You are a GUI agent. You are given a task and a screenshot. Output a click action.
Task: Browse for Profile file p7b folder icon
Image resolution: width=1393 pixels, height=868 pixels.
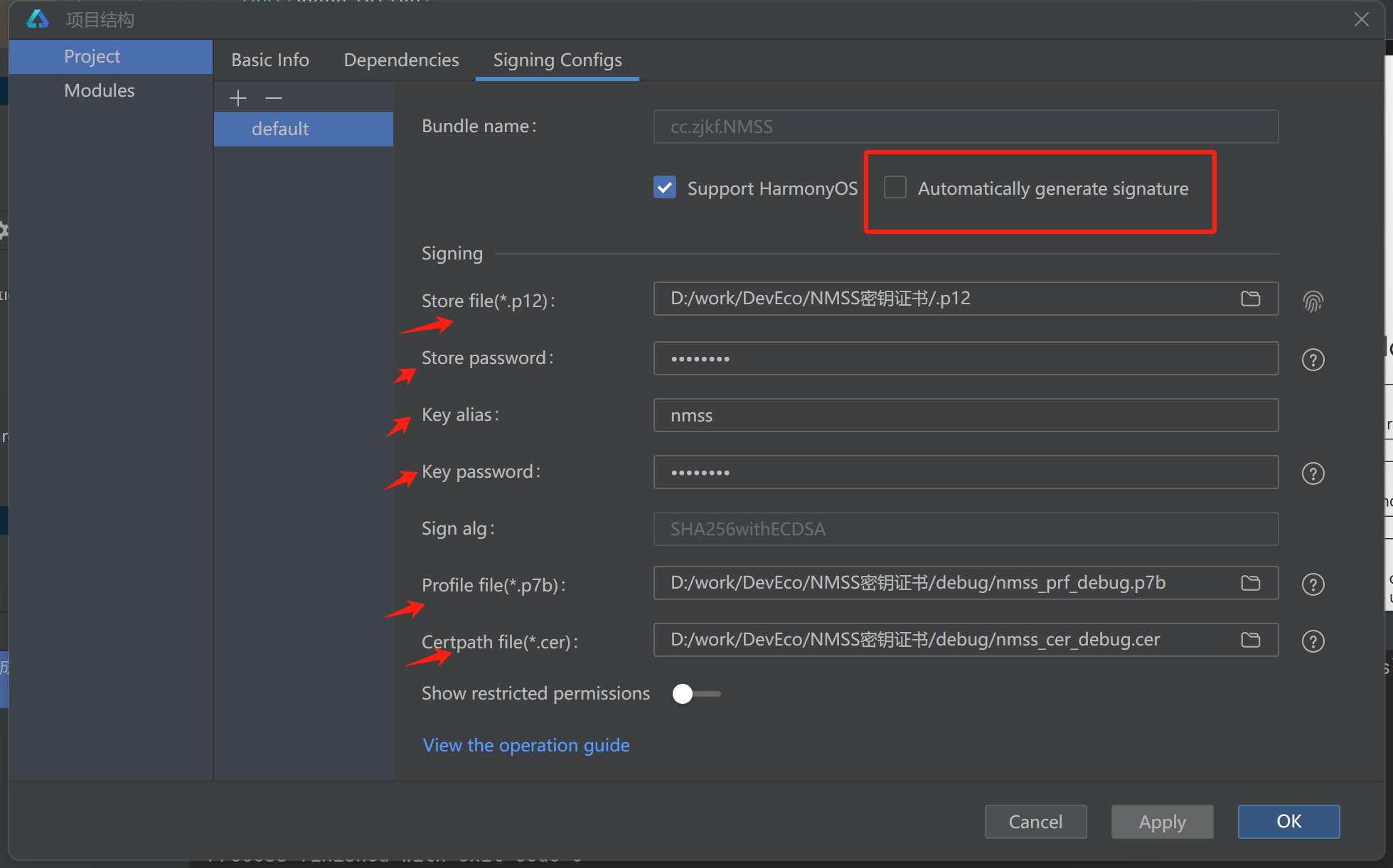[1250, 583]
